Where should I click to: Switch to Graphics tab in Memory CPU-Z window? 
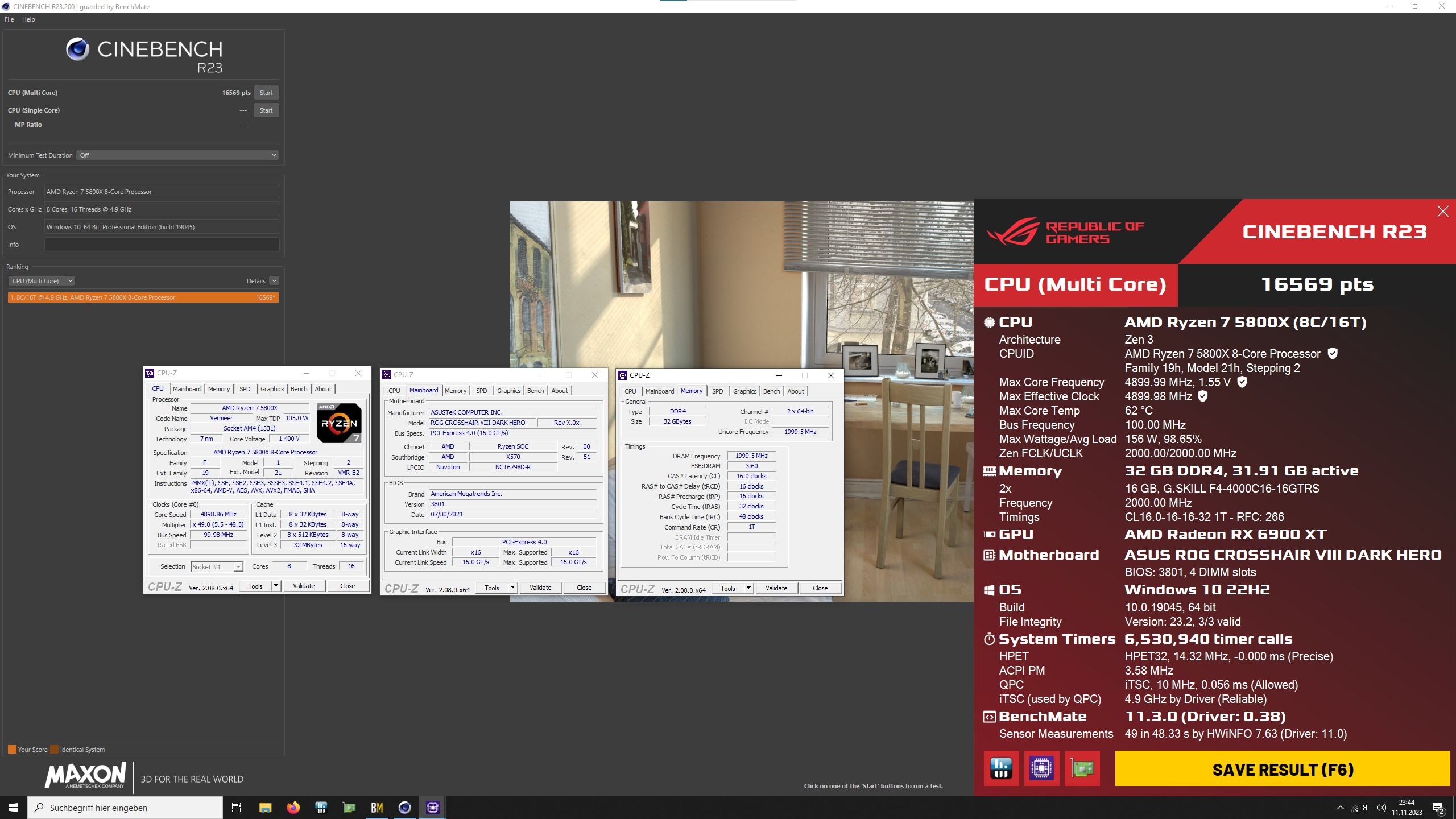(x=744, y=391)
